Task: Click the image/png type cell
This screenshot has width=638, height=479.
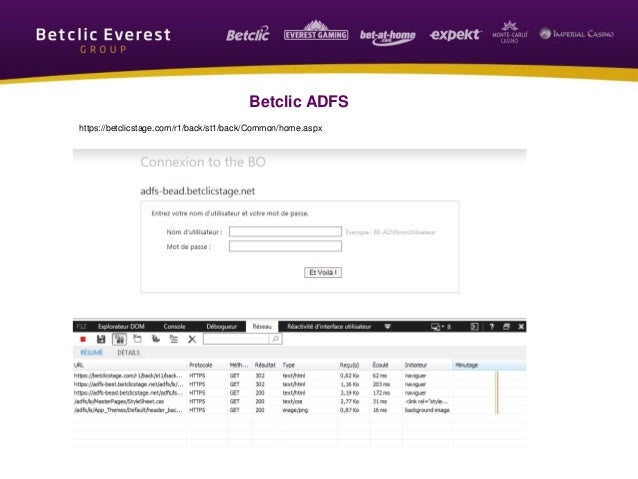Action: pyautogui.click(x=295, y=410)
